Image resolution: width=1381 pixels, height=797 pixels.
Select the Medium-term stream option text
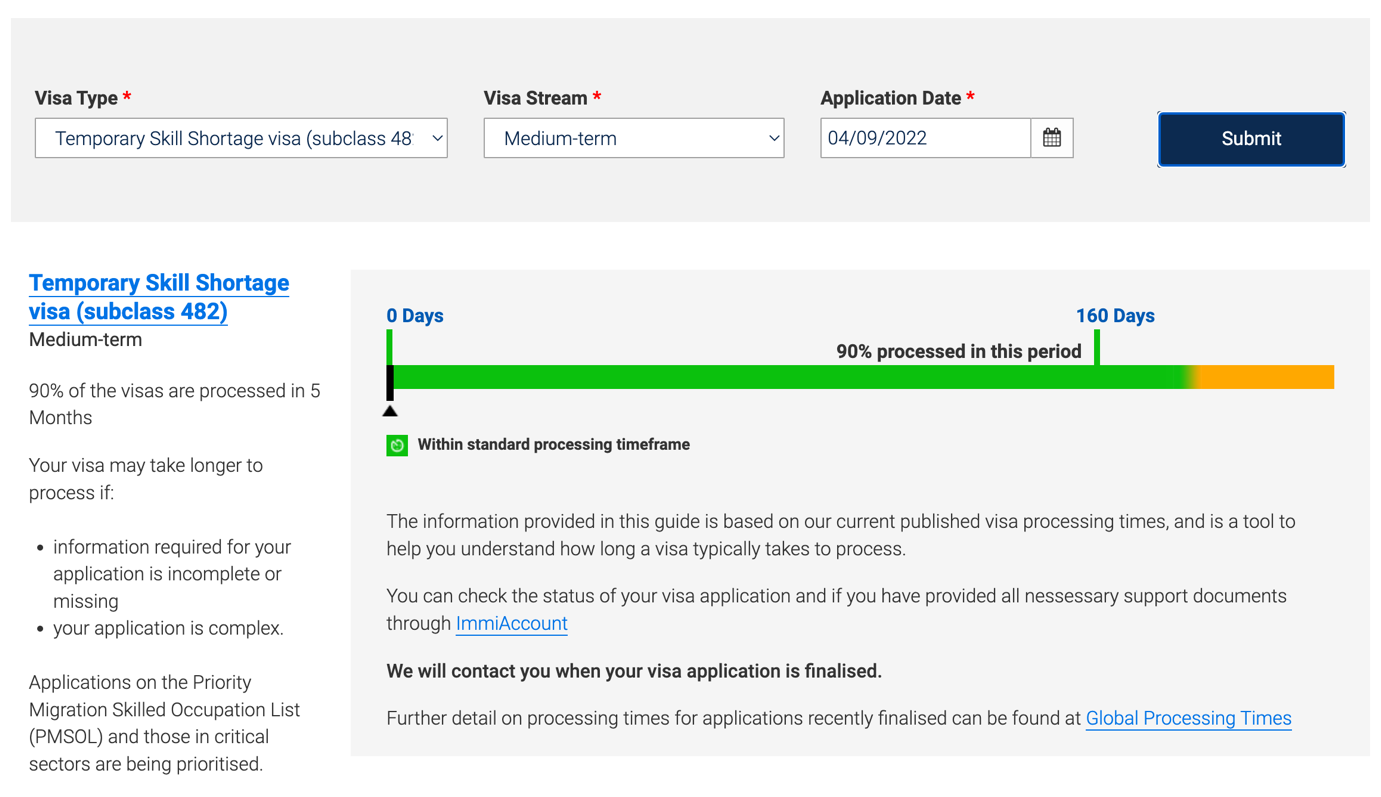[560, 137]
